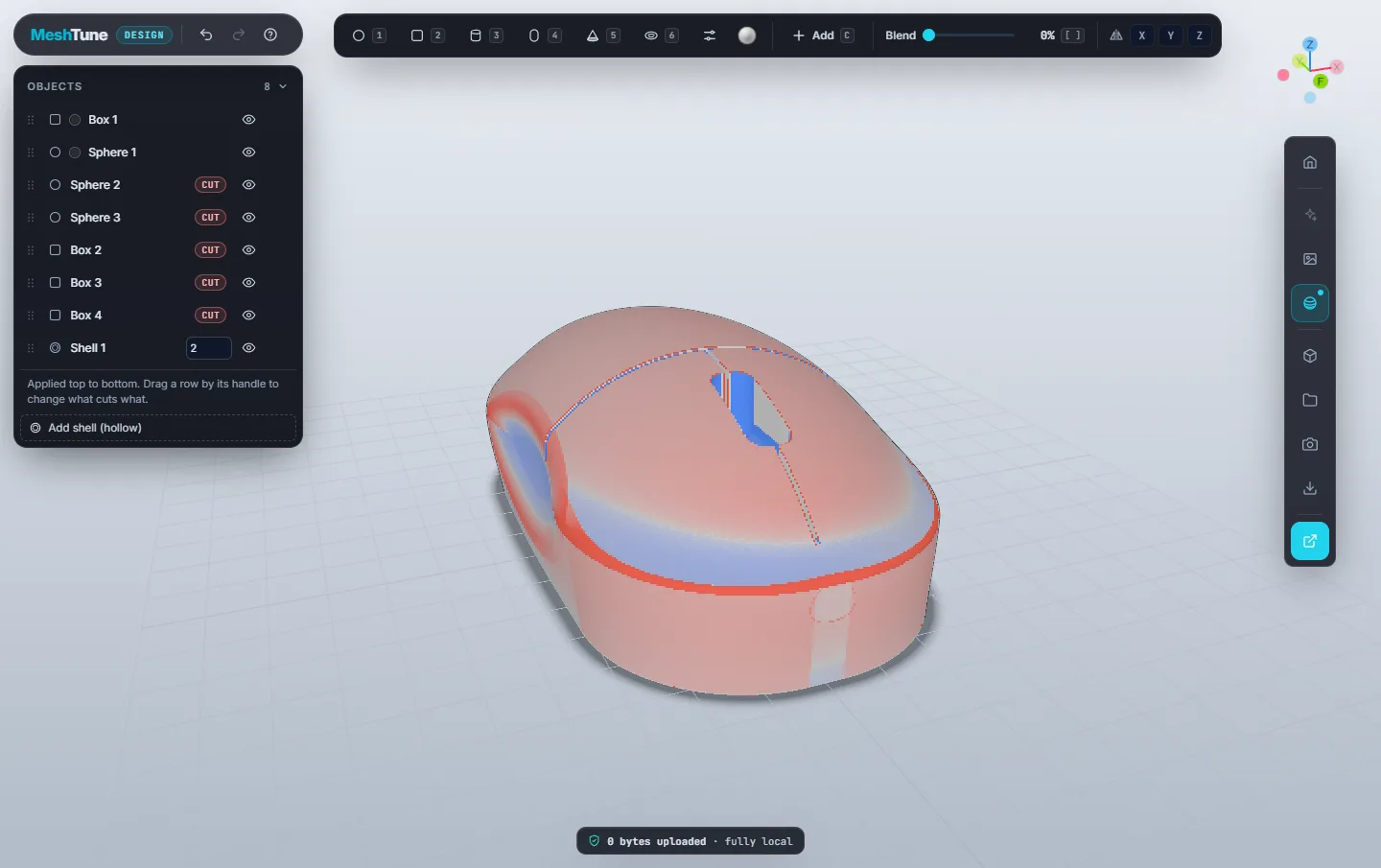Toggle visibility of Box 3
Screen dimensions: 1381x868
(x=248, y=283)
